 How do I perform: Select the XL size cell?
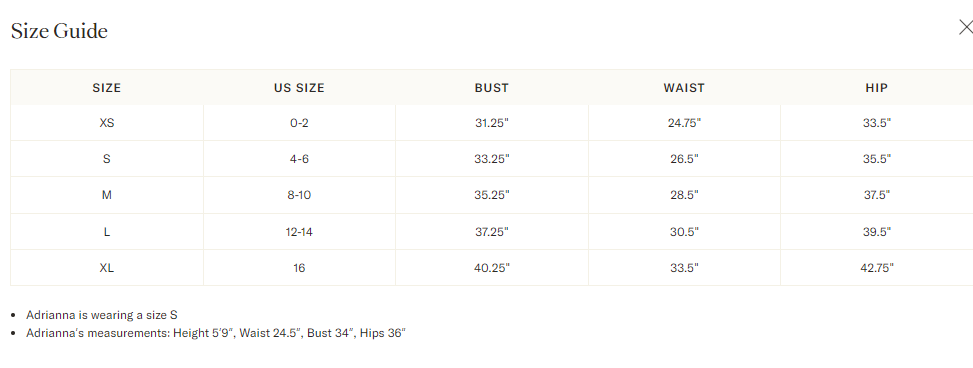coord(107,268)
